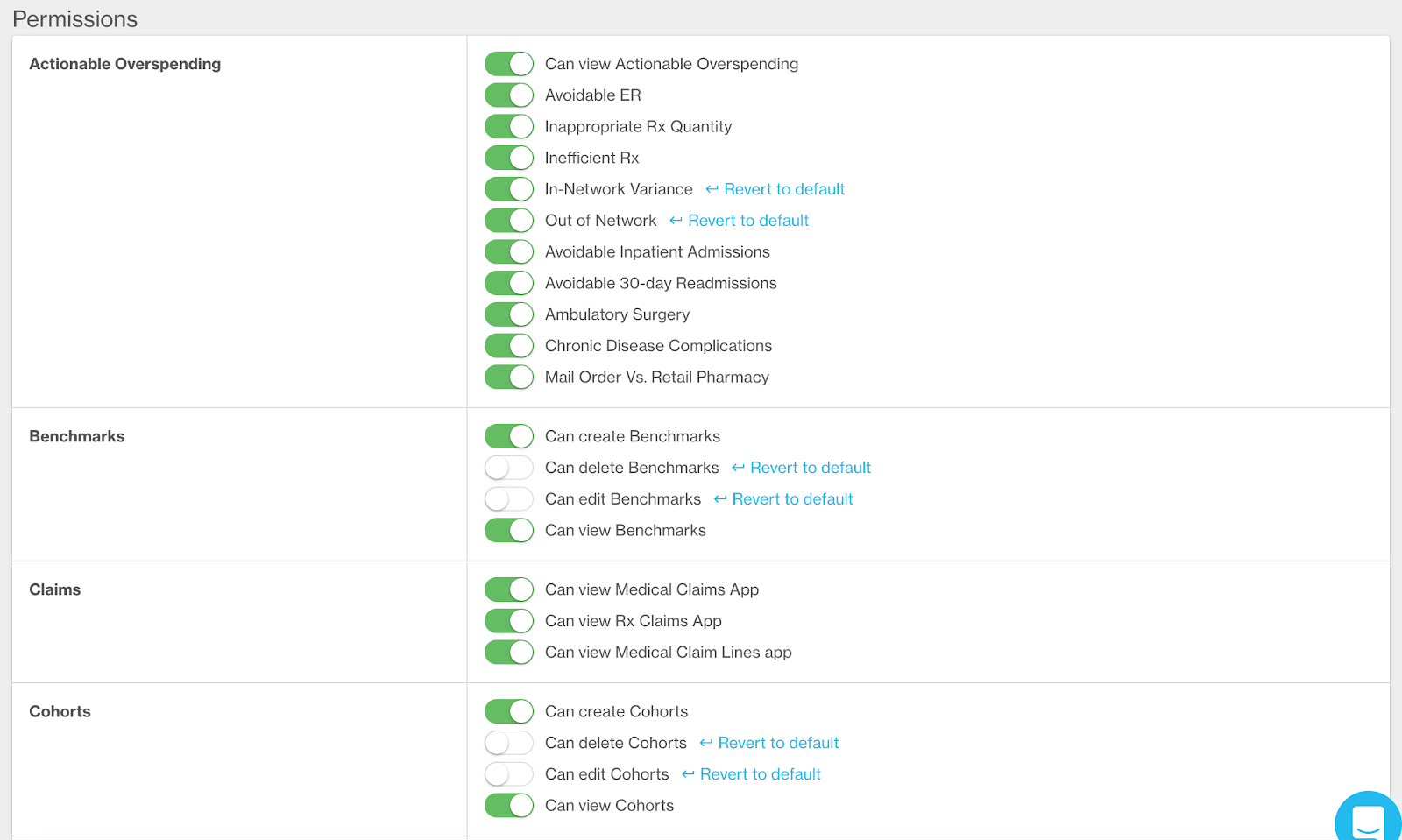Viewport: 1402px width, 840px height.
Task: Switch on Can edit Benchmarks
Action: (509, 499)
